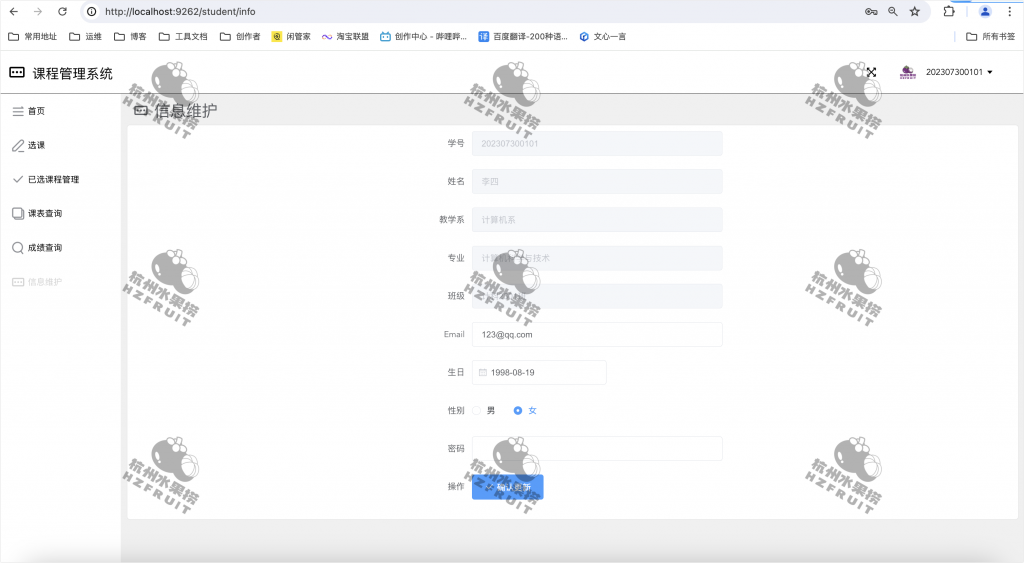Open the 首页 menu item
The height and width of the screenshot is (563, 1024).
coord(61,112)
